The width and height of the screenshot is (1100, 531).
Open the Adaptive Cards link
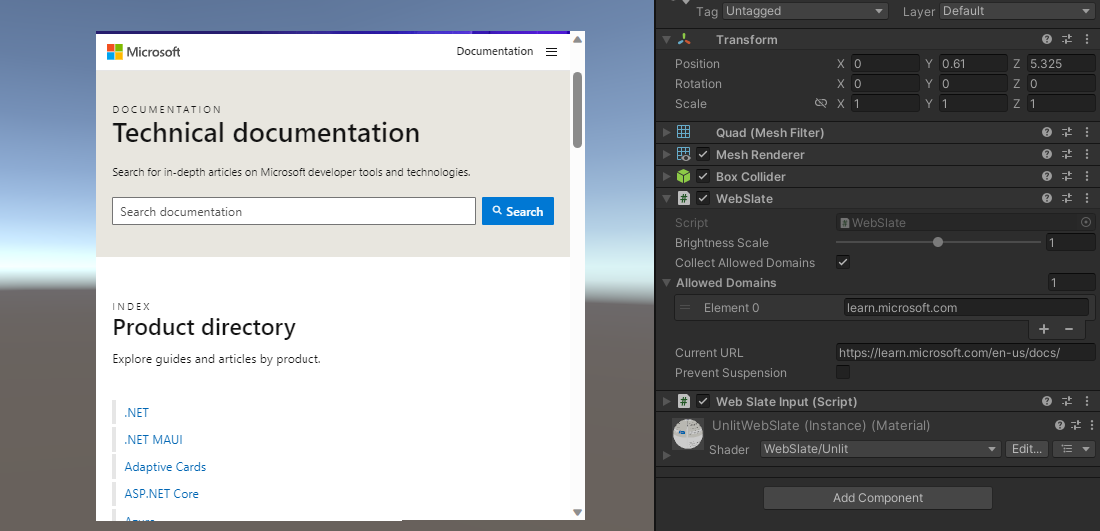click(166, 466)
